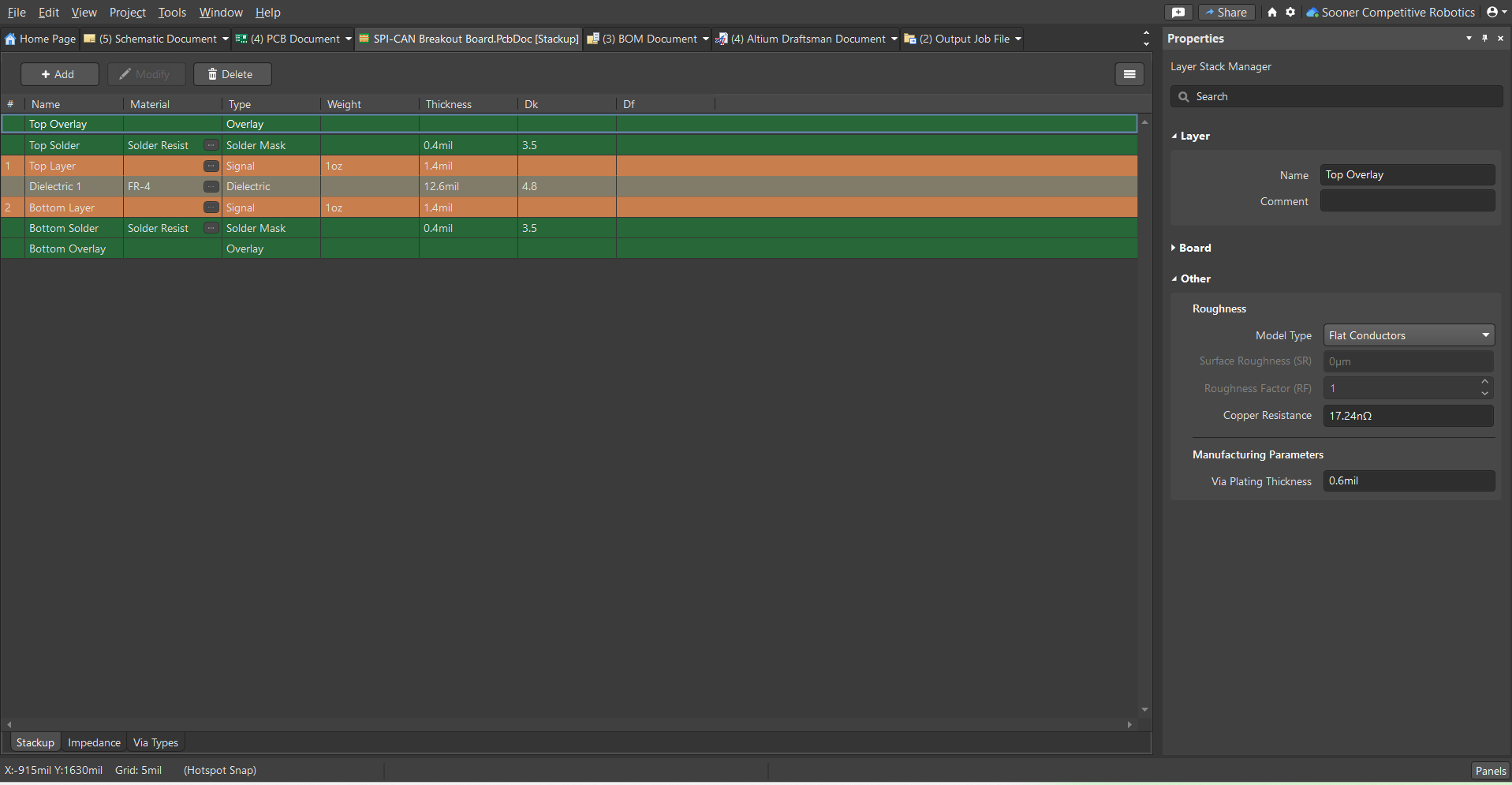Switch to the Via Types tab
Image resolution: width=1512 pixels, height=785 pixels.
155,742
